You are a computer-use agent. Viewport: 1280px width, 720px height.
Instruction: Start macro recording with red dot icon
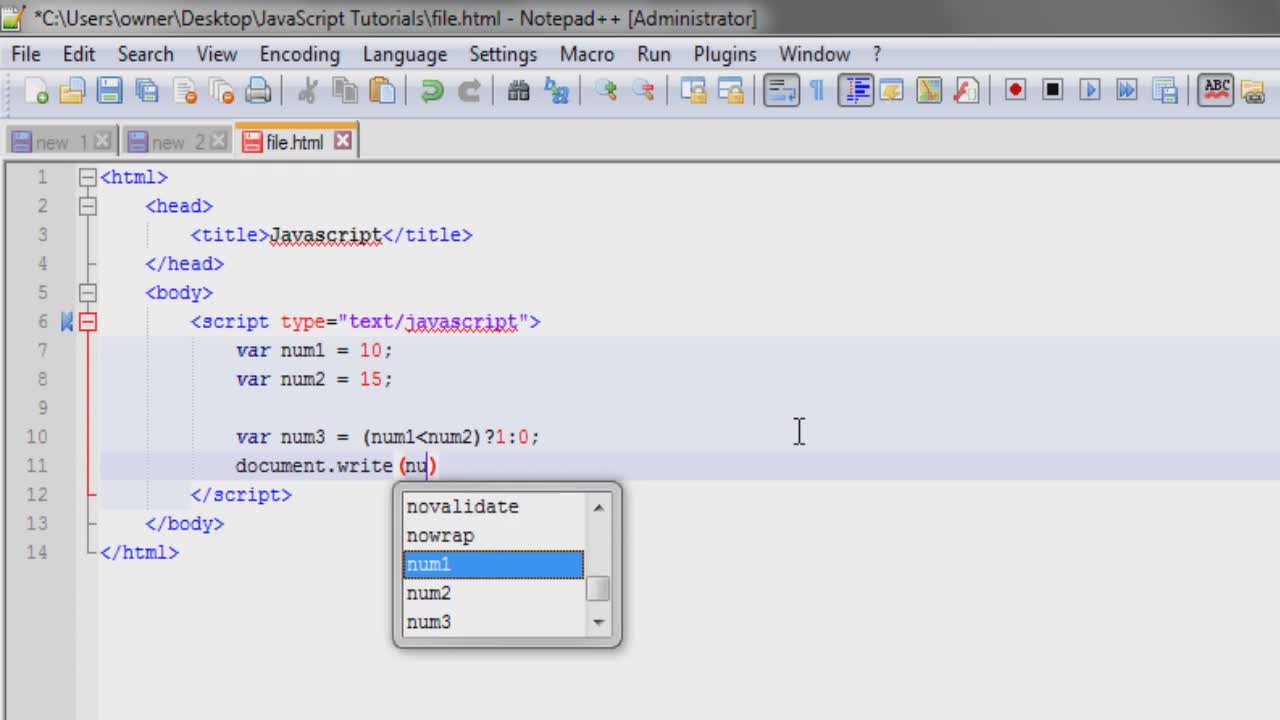[1015, 91]
